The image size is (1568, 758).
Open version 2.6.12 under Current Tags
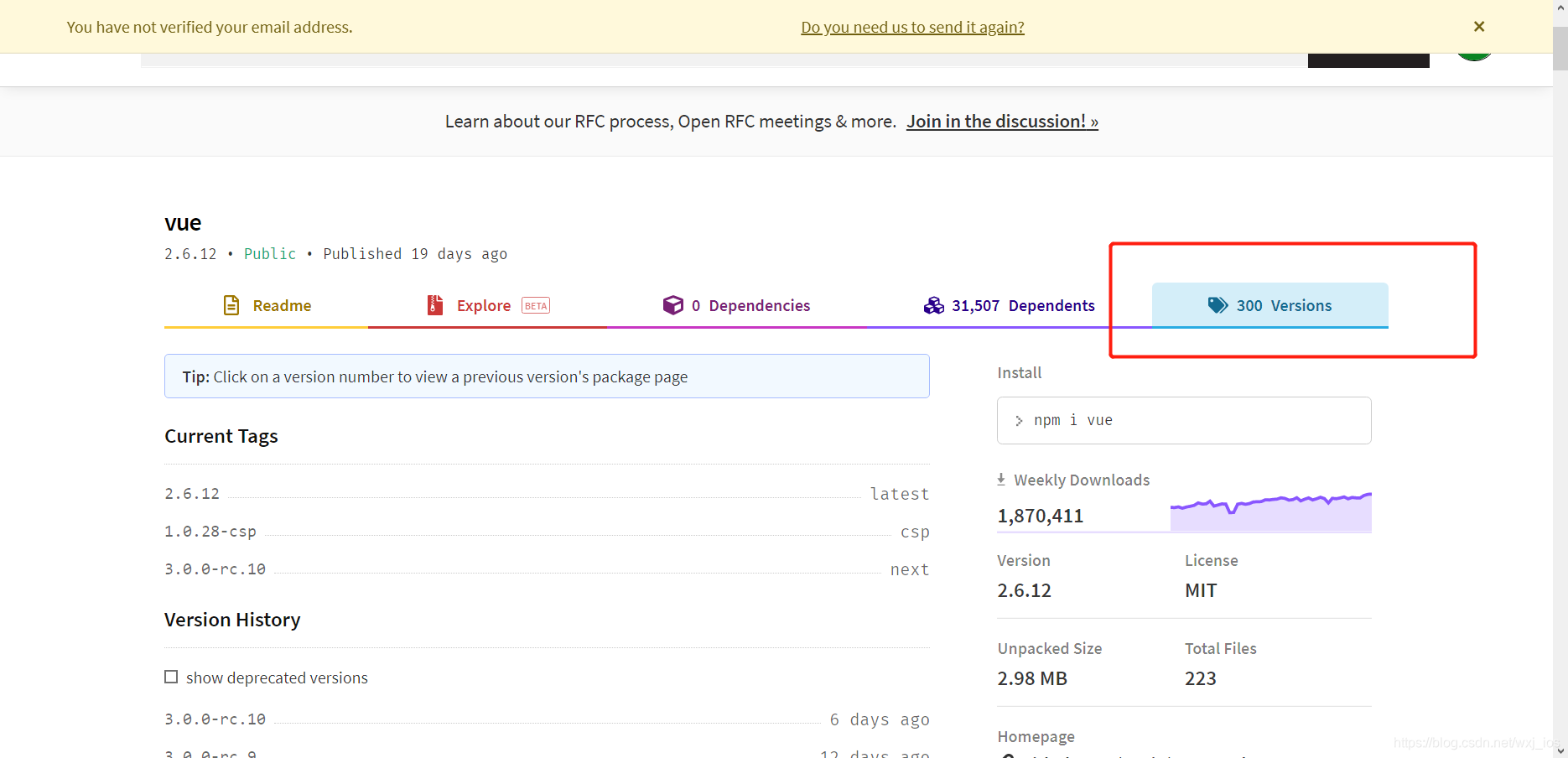click(192, 494)
